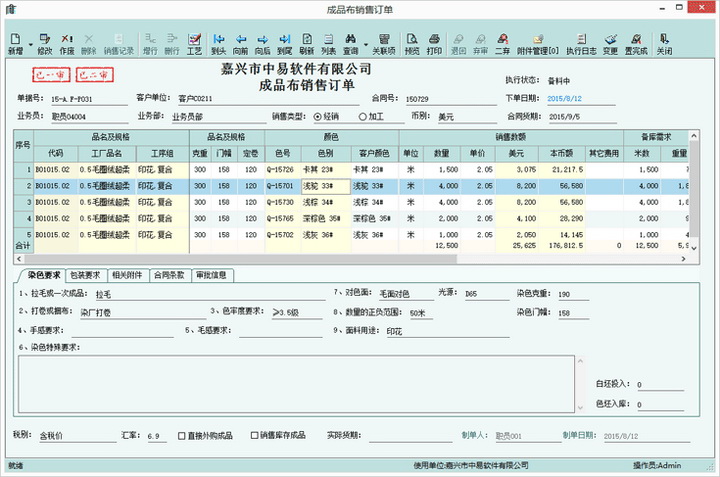Click the 关闭 (Close) toolbar icon
The image size is (720, 477).
(664, 41)
